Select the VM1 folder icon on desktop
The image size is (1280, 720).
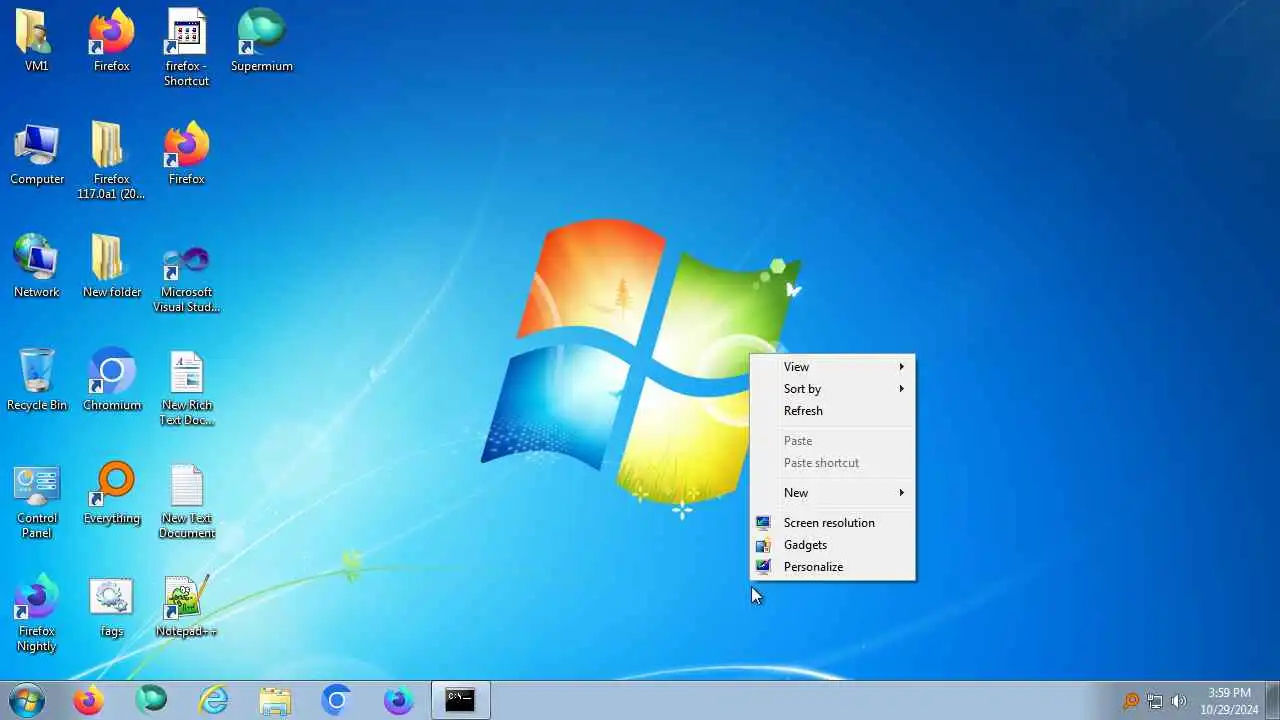click(x=36, y=41)
